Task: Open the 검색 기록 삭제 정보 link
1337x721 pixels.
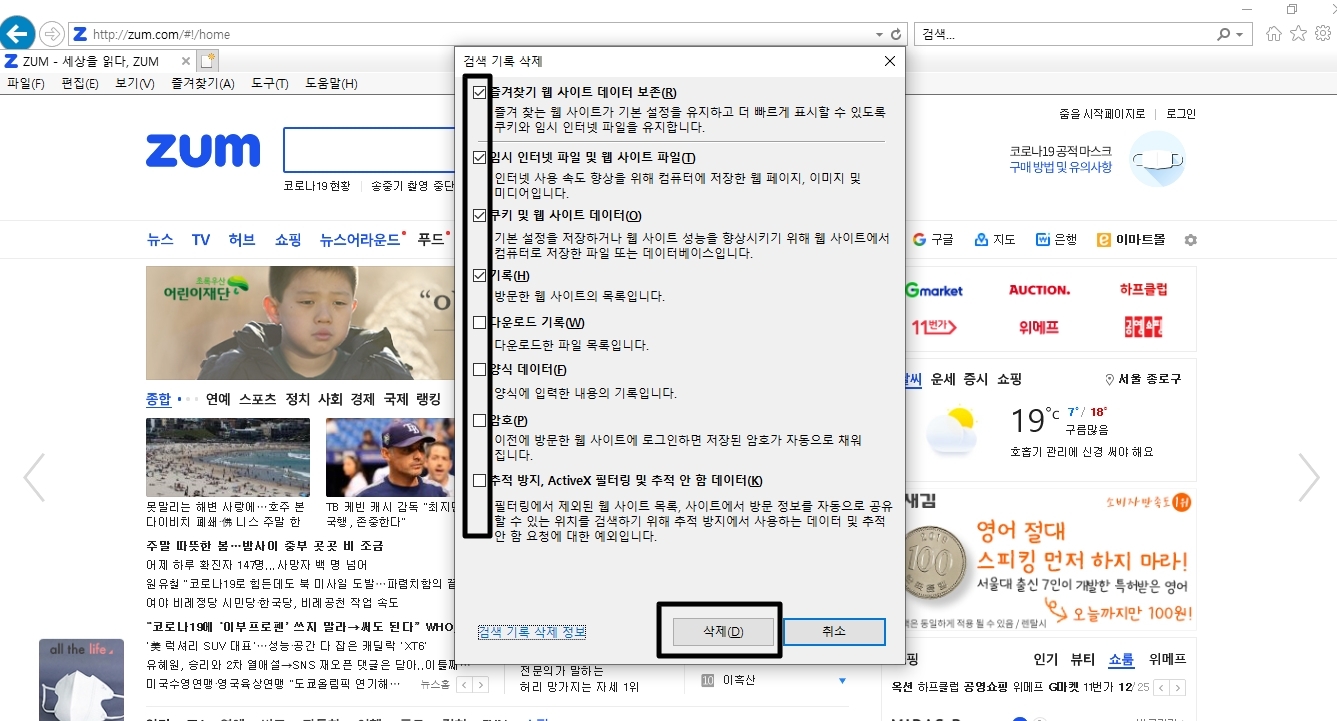Action: pyautogui.click(x=532, y=632)
